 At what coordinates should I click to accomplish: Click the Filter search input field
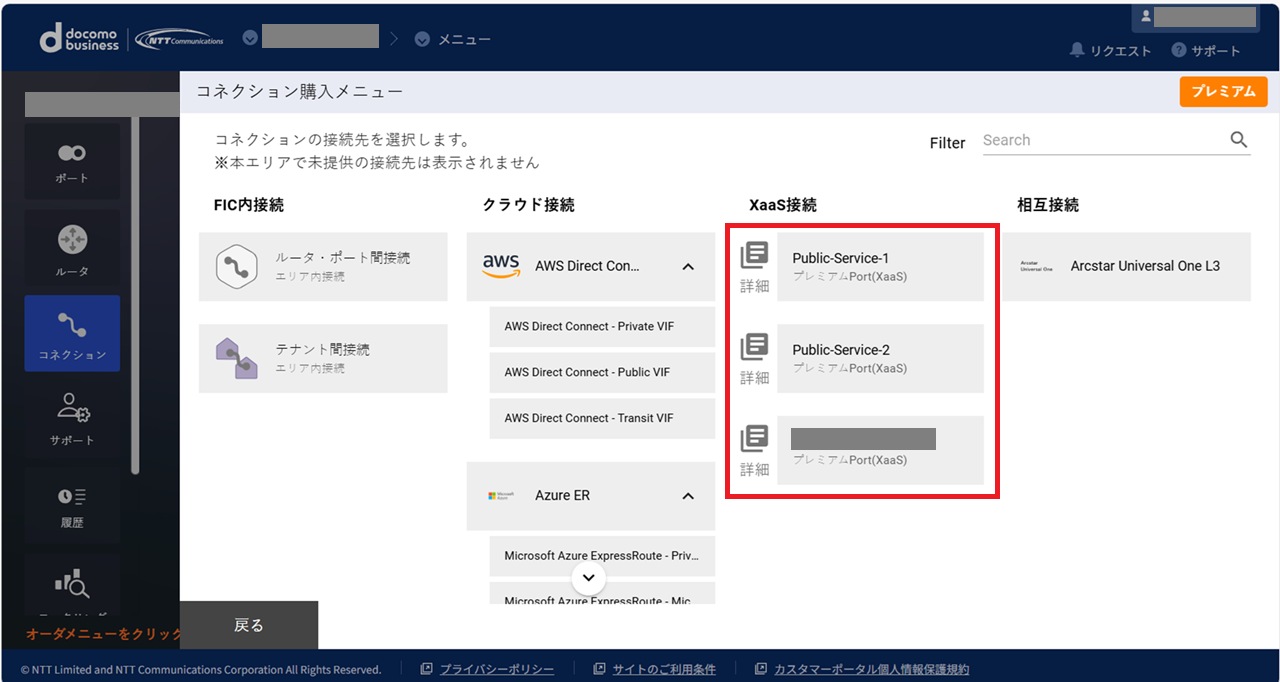click(1100, 141)
